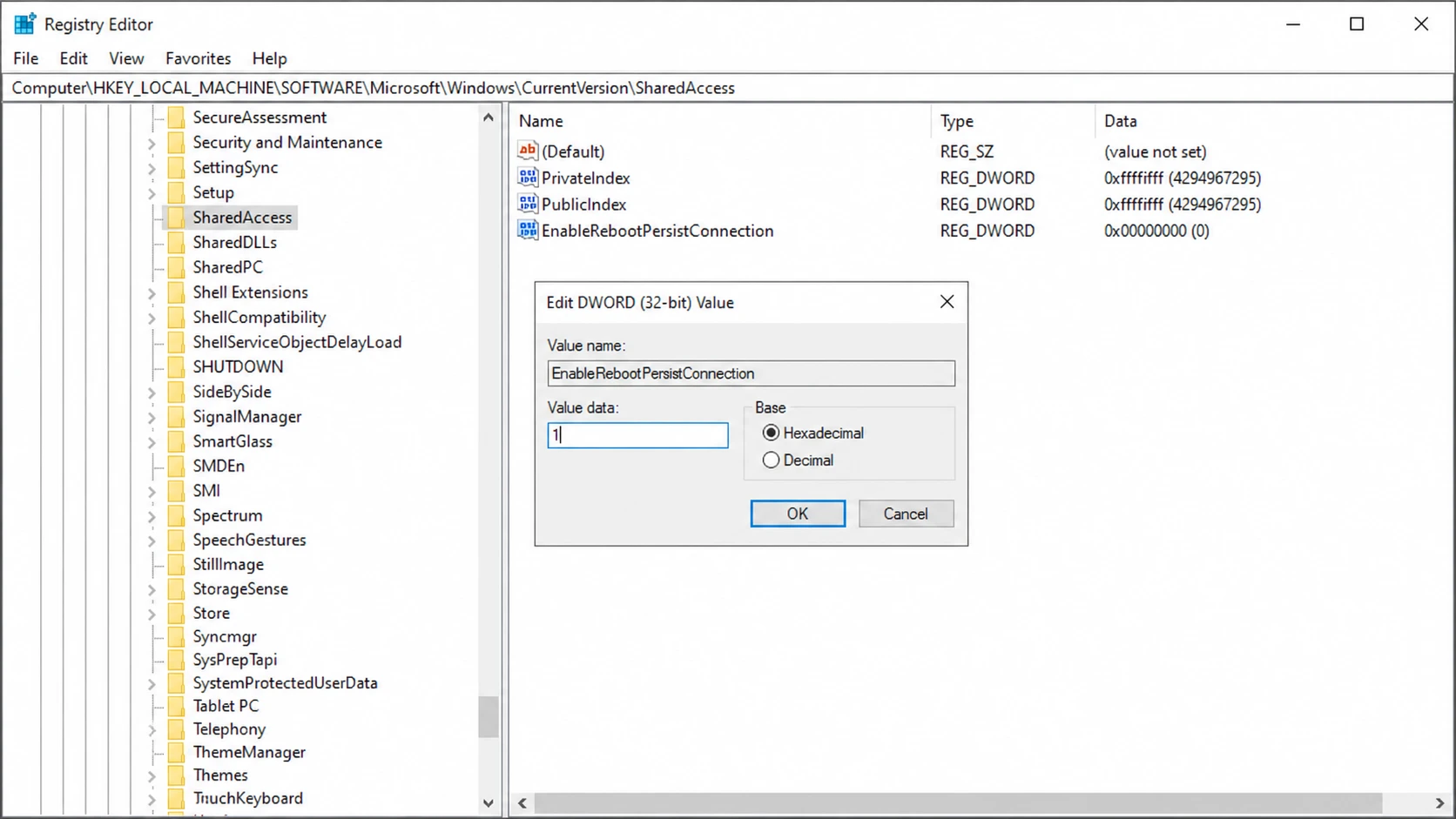Viewport: 1456px width, 819px height.
Task: Click the tree scrollbar down arrow
Action: coord(489,802)
